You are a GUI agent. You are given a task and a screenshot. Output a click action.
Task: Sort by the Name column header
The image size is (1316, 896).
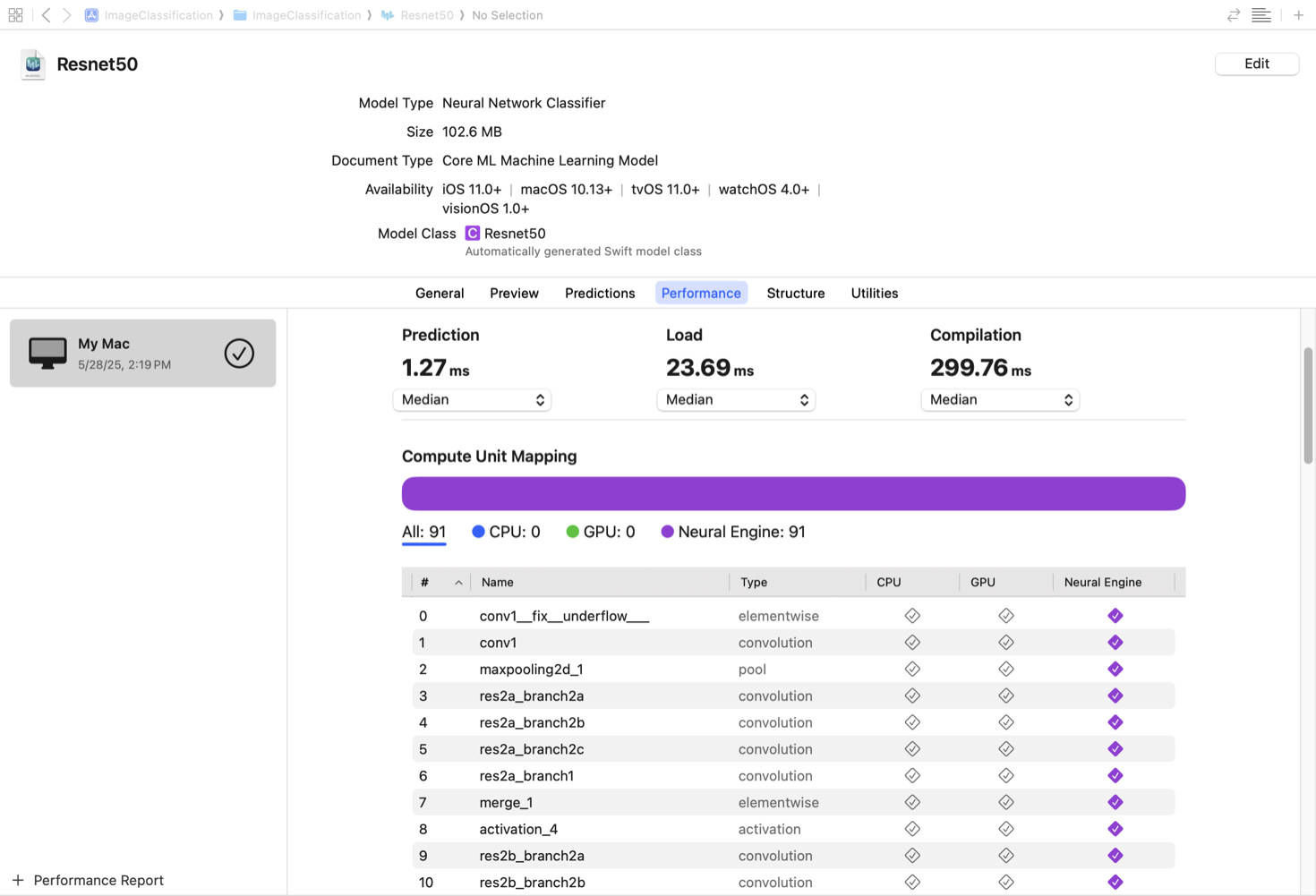600,583
